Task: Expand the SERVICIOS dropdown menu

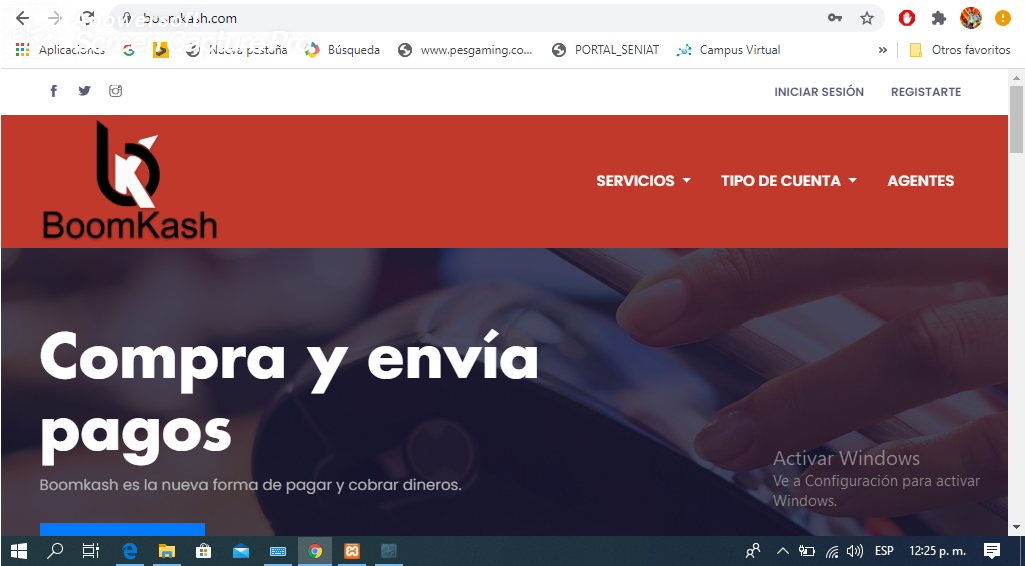Action: pos(643,180)
